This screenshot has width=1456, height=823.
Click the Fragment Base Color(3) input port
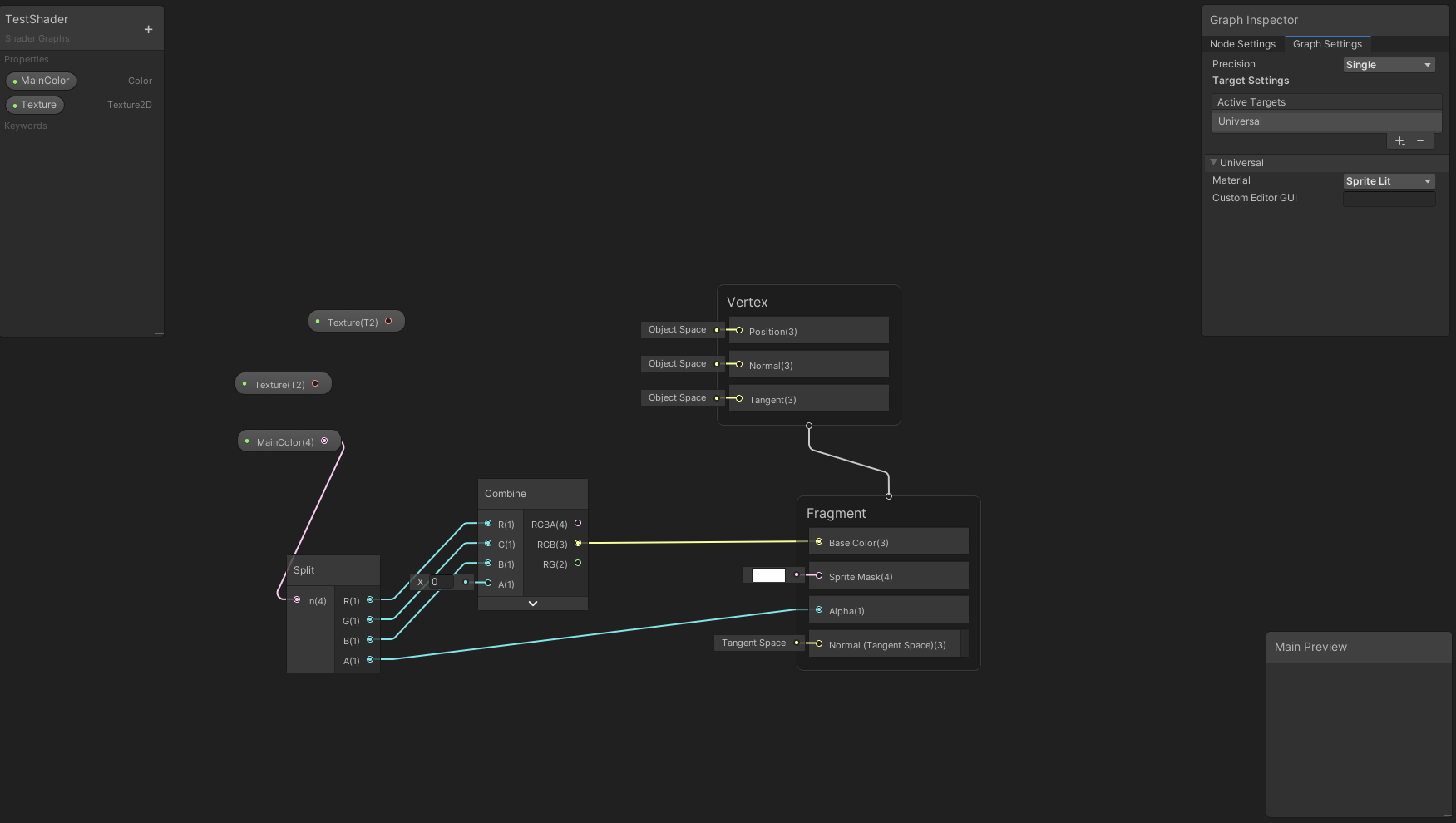pyautogui.click(x=819, y=542)
